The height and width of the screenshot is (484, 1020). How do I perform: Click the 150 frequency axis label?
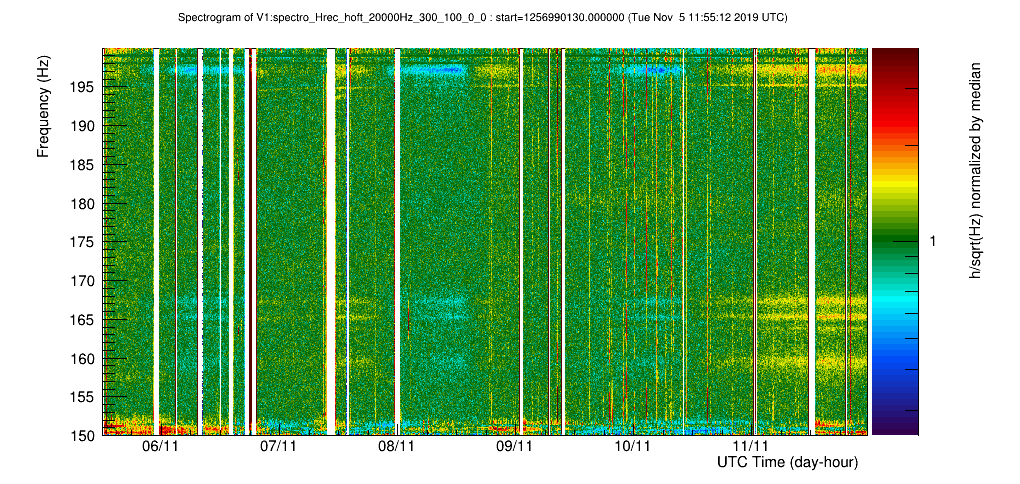(x=85, y=435)
